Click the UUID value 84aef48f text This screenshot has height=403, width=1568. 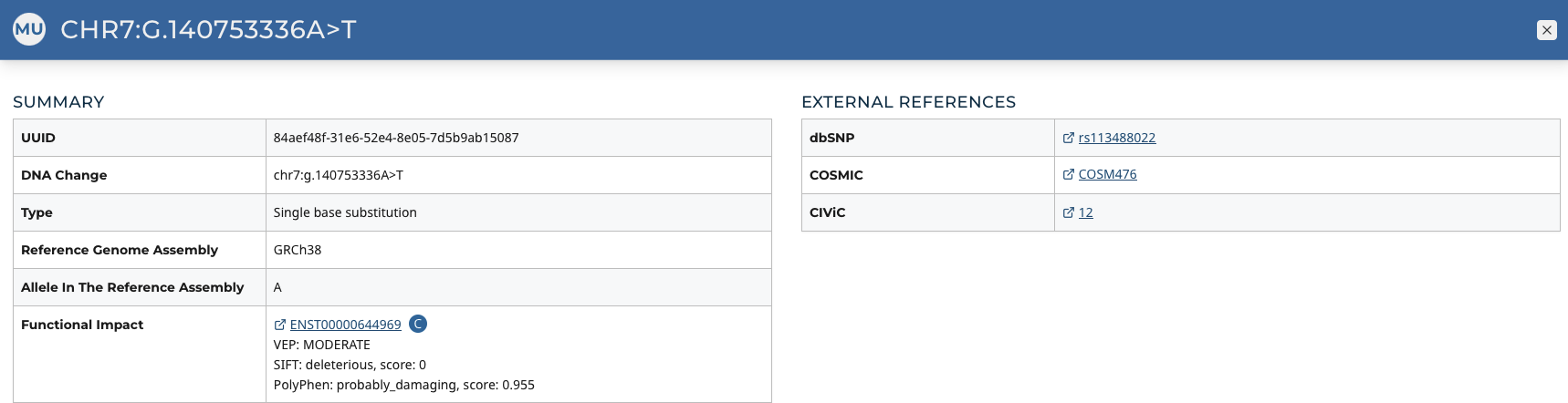[396, 138]
